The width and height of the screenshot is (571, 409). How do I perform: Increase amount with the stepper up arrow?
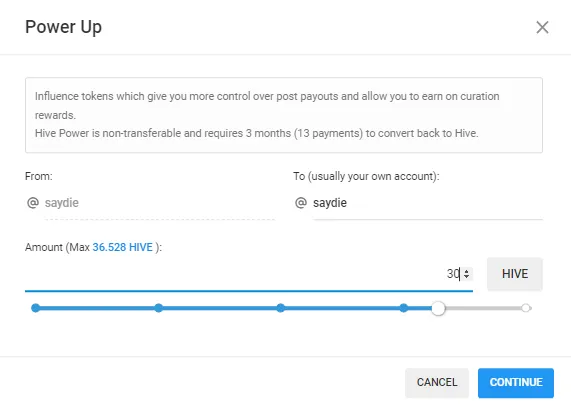coord(466,271)
